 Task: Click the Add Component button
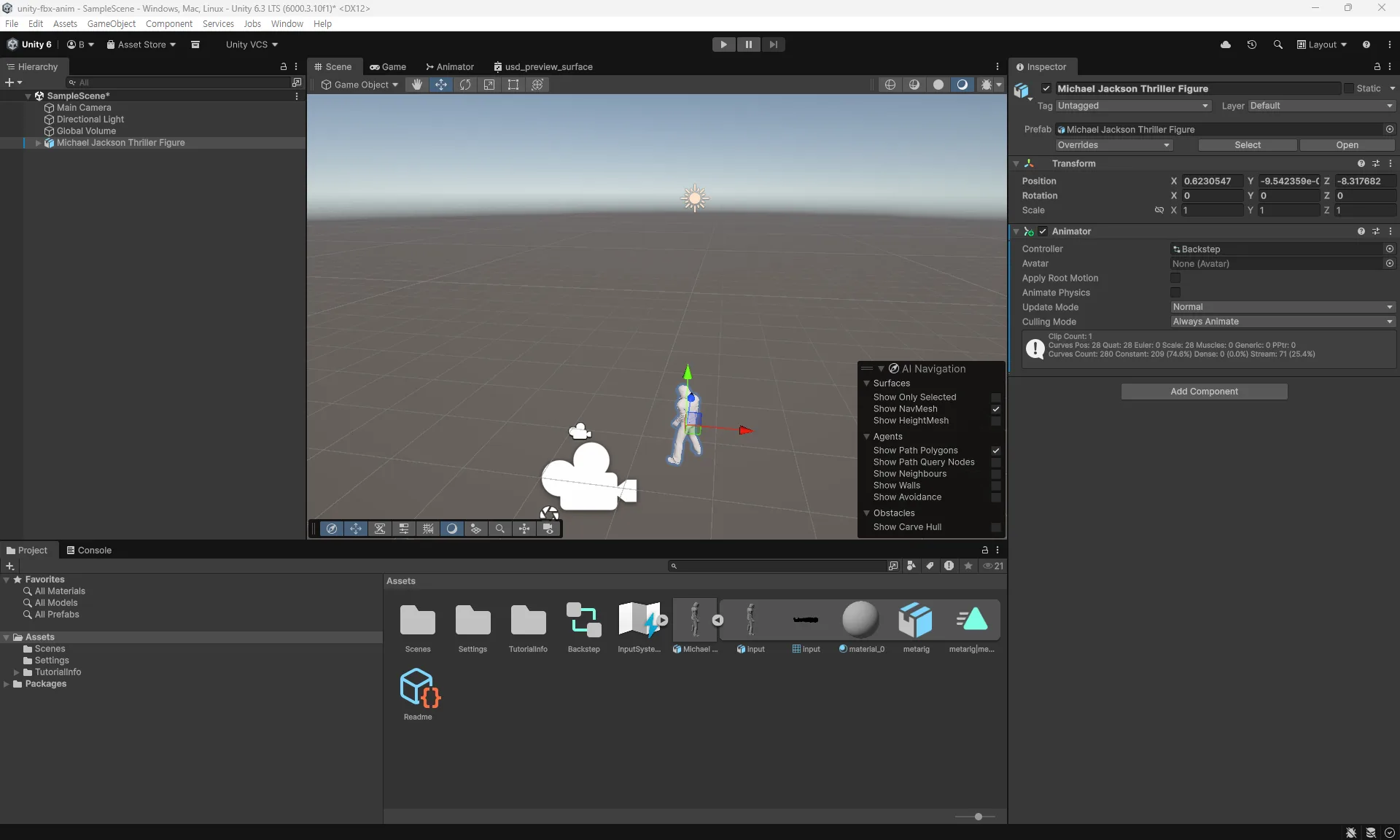(x=1204, y=392)
